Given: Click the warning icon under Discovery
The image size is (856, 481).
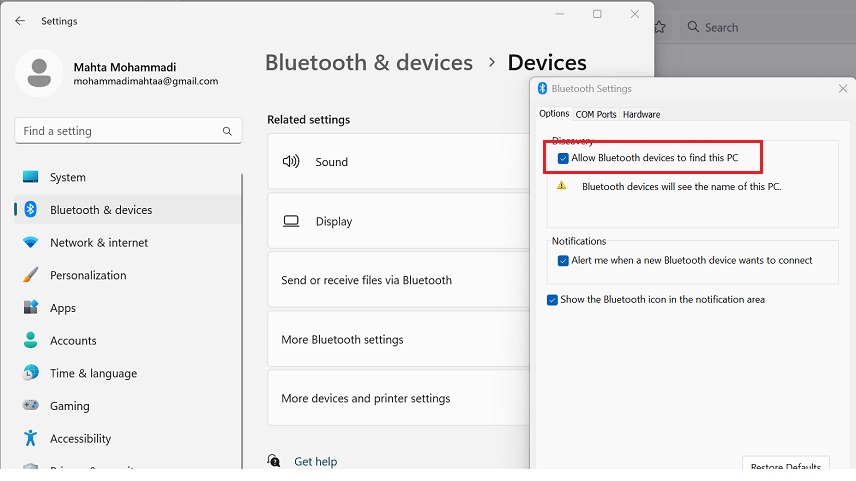Looking at the screenshot, I should pyautogui.click(x=561, y=186).
